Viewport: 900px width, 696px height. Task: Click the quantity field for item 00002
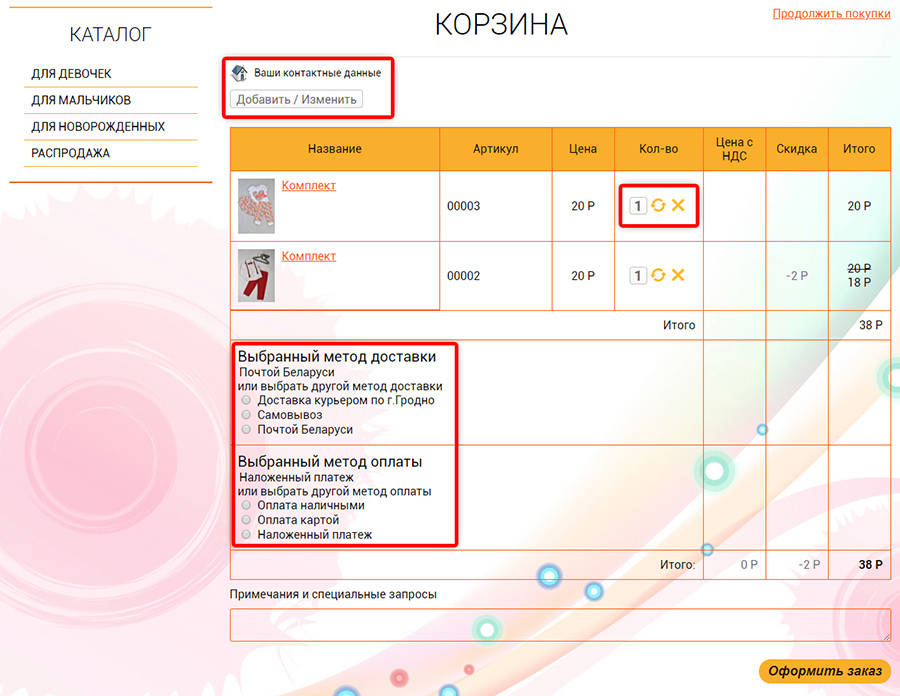(638, 275)
